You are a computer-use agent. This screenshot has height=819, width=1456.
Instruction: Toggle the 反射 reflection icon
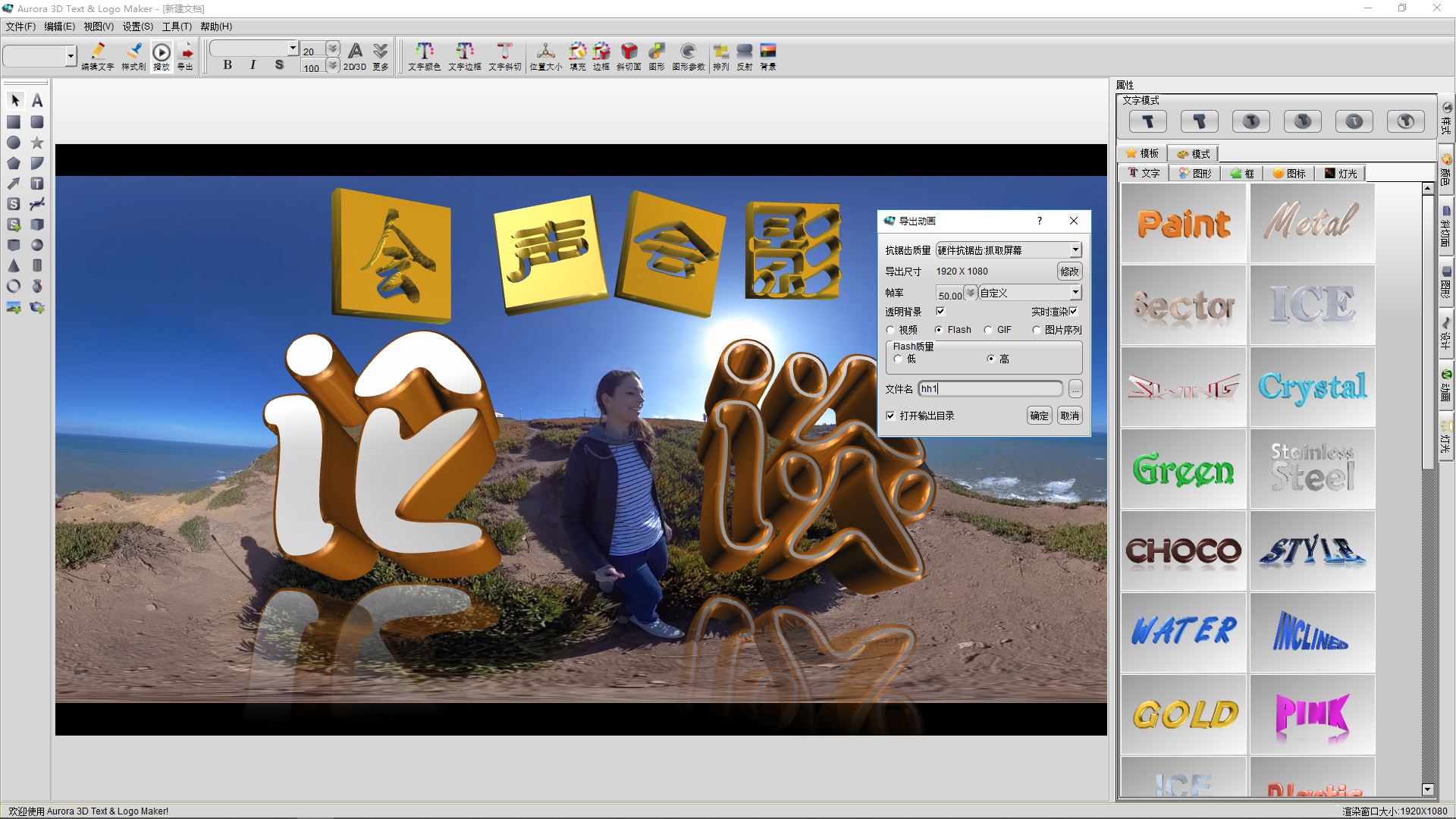click(x=745, y=56)
